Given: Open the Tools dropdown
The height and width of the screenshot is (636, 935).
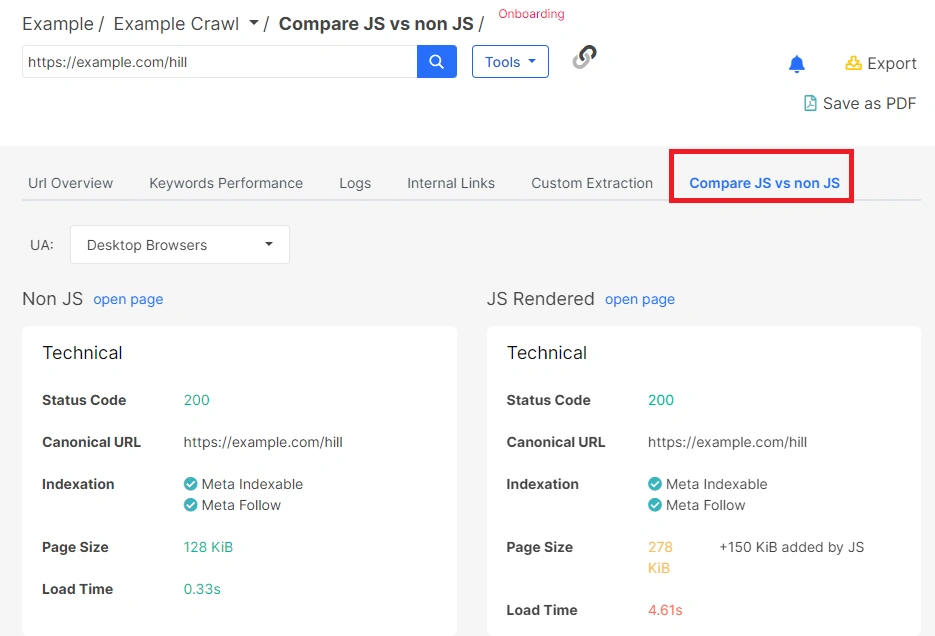Looking at the screenshot, I should point(510,61).
